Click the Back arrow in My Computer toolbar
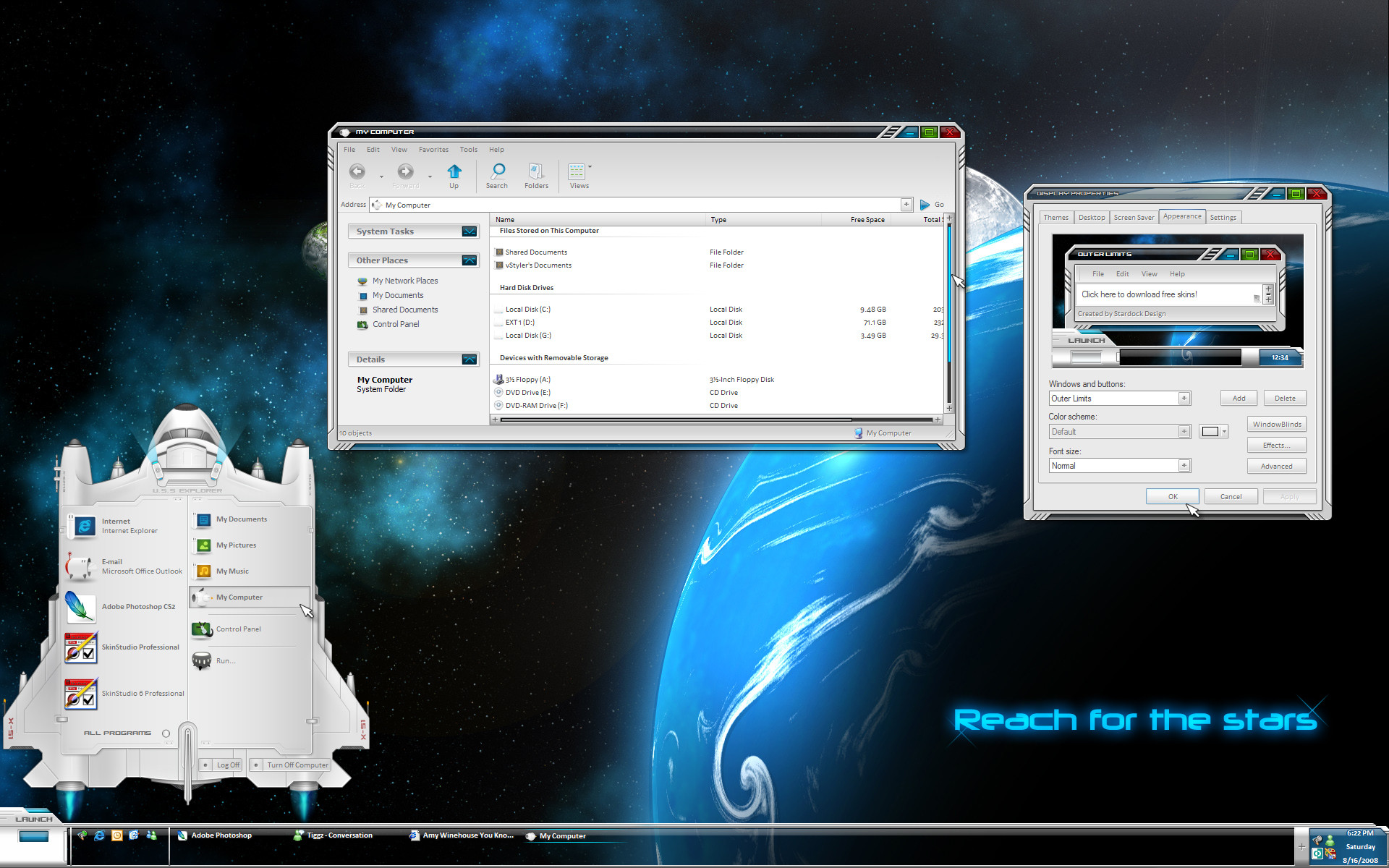This screenshot has height=868, width=1389. [357, 171]
